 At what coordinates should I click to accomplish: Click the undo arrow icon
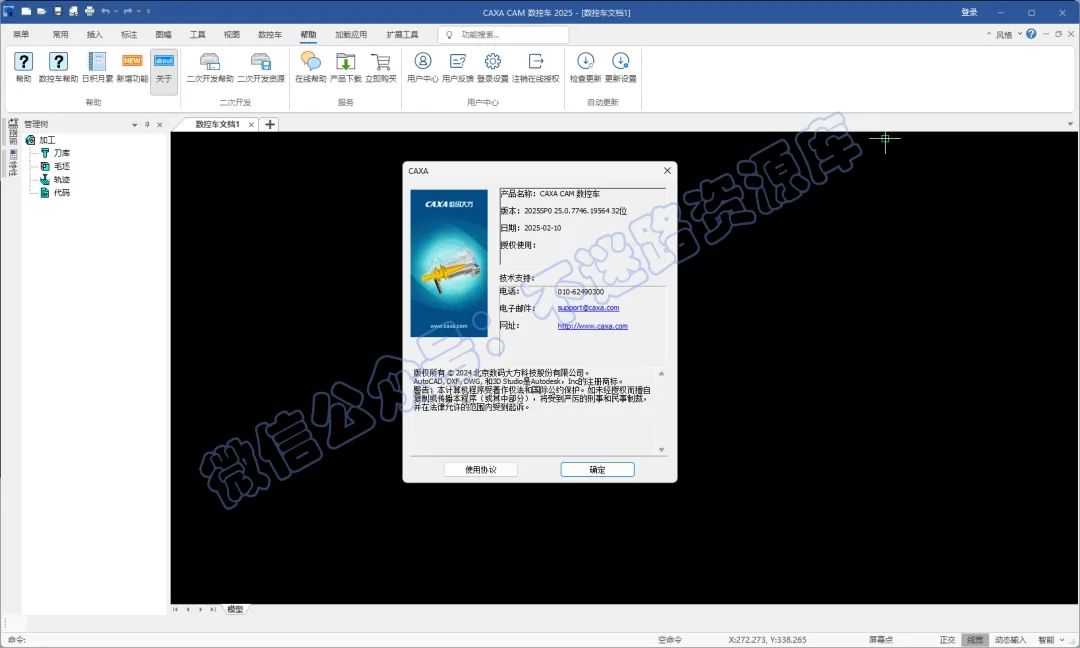pos(105,12)
